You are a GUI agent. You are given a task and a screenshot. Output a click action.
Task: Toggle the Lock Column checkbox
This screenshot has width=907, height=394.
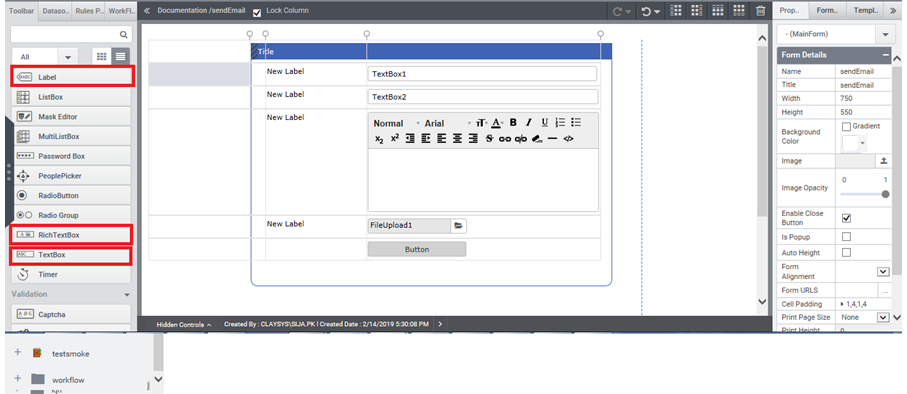[x=257, y=11]
